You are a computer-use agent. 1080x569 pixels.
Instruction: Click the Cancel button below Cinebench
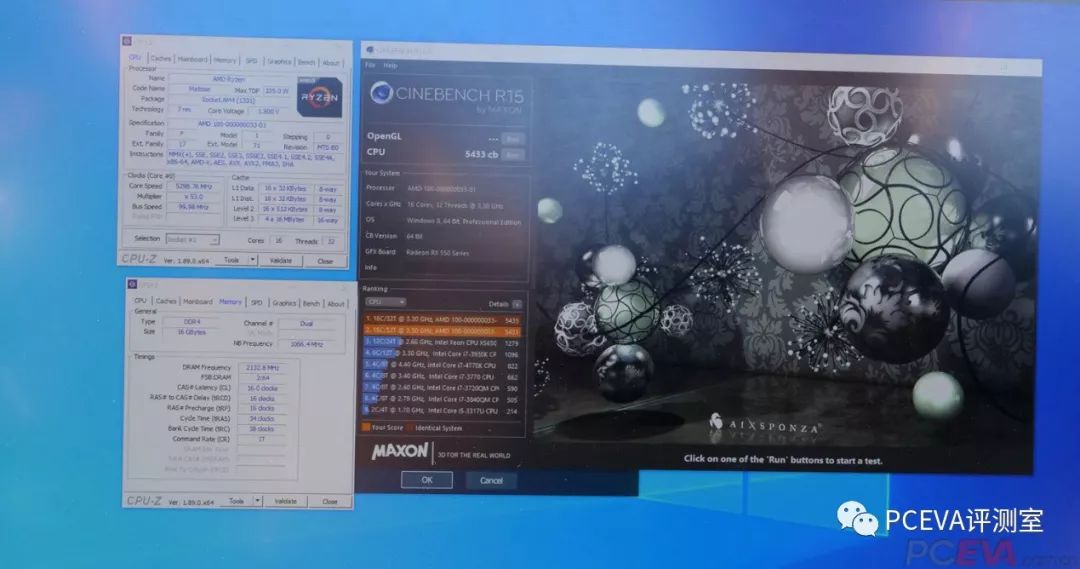click(491, 480)
